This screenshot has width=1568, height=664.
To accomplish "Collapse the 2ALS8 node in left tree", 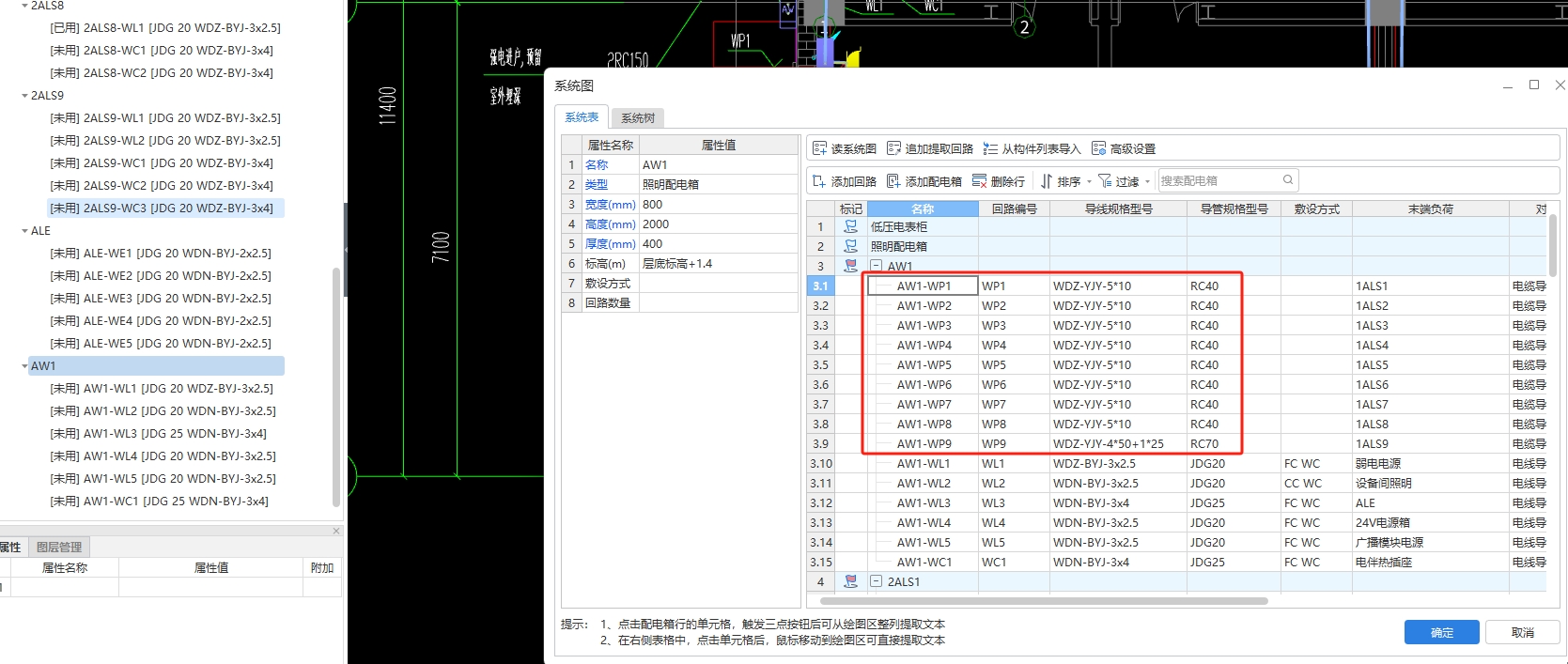I will tap(24, 6).
